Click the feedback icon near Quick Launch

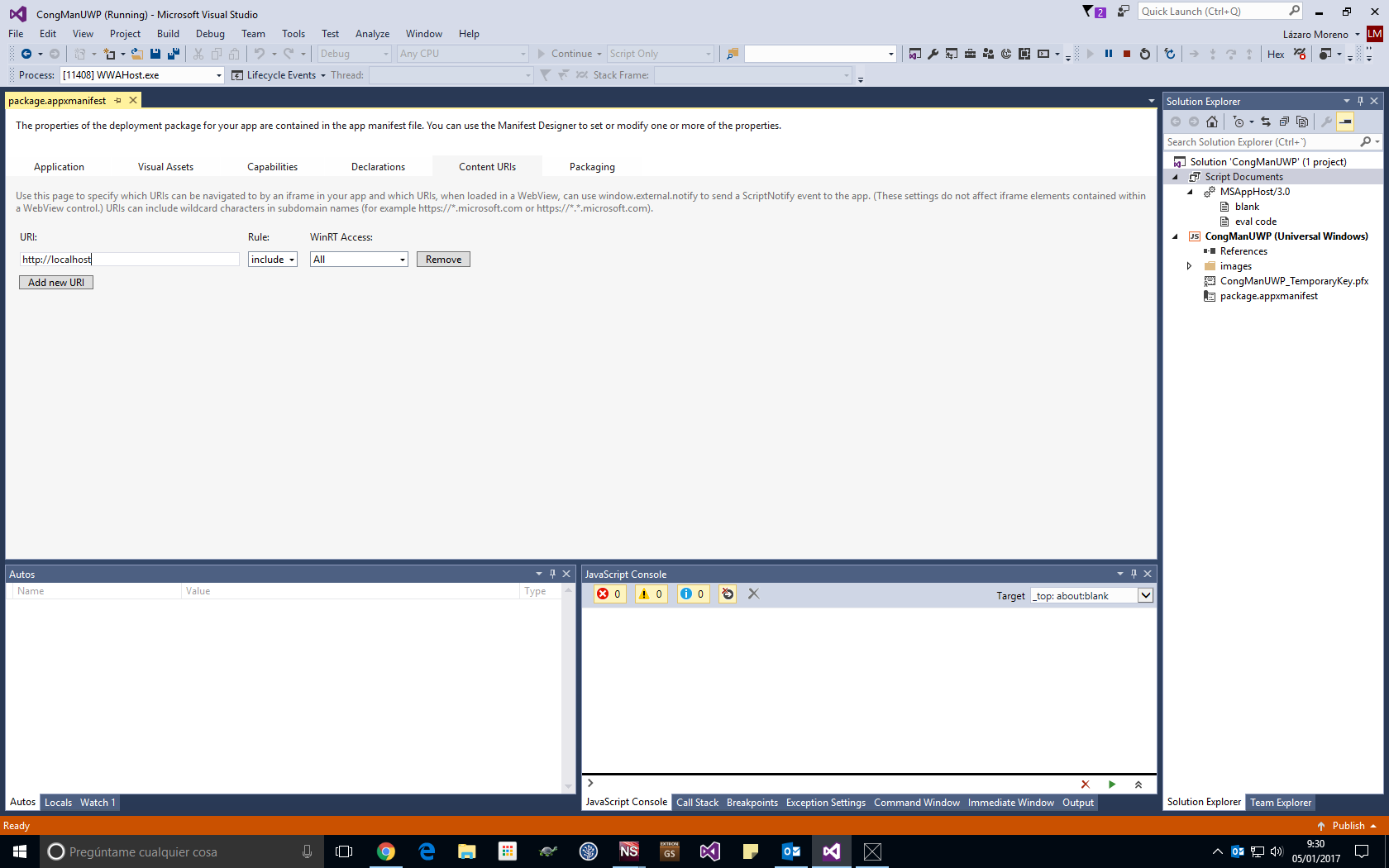1123,12
